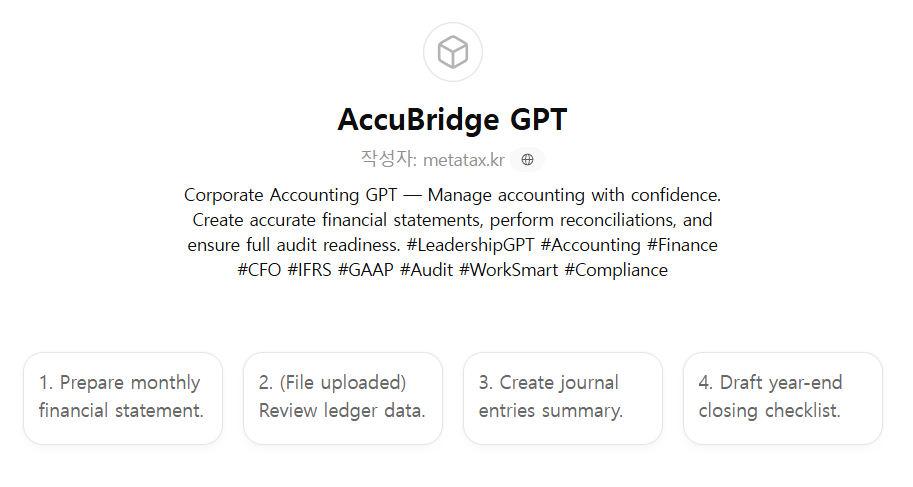Click the #Compliance hashtag
This screenshot has height=487, width=913.
pos(616,270)
